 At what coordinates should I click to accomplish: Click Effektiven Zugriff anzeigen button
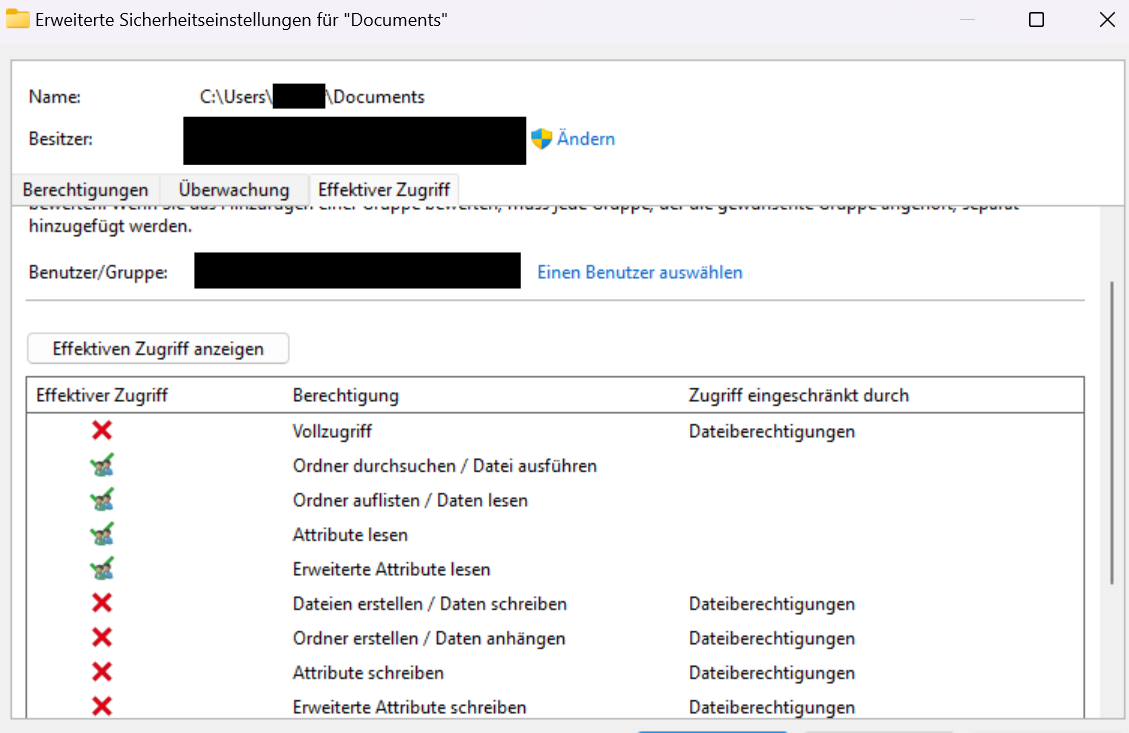click(x=158, y=348)
